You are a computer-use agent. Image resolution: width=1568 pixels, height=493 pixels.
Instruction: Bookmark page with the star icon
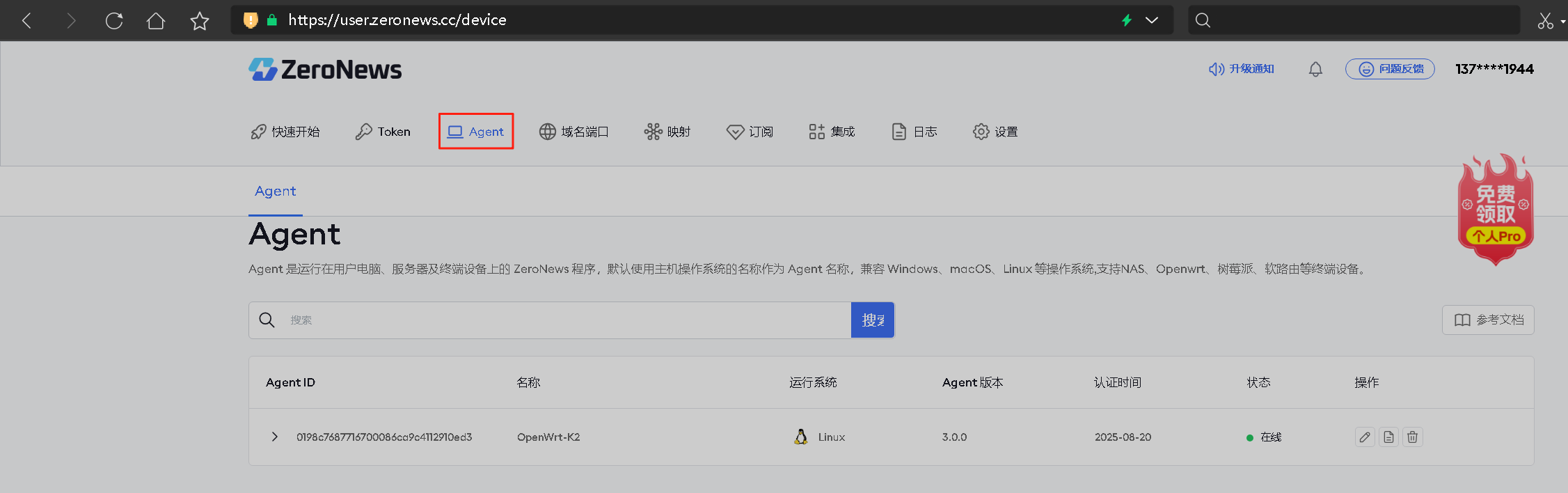tap(200, 21)
